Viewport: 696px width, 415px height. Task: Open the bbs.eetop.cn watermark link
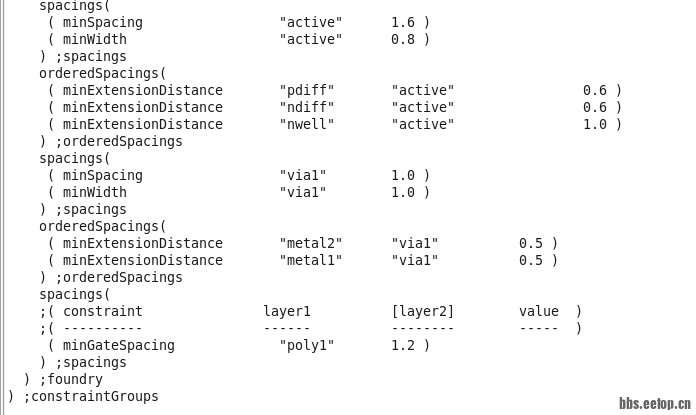(x=655, y=404)
